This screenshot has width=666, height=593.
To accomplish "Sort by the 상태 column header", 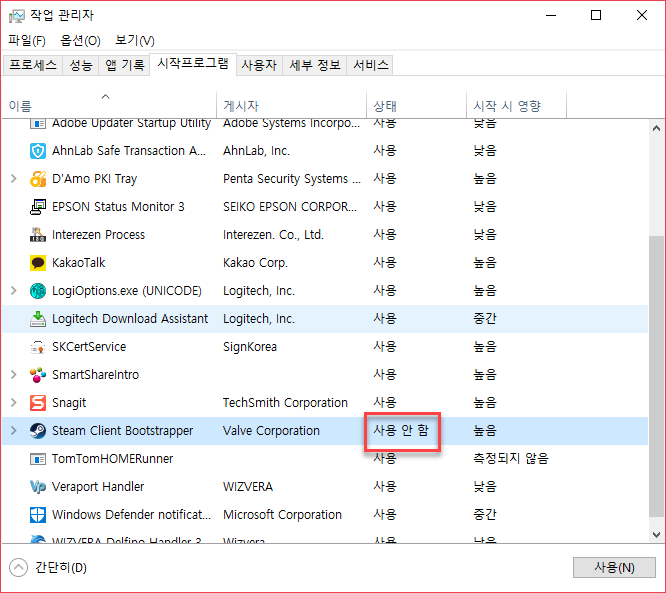I will pyautogui.click(x=416, y=105).
